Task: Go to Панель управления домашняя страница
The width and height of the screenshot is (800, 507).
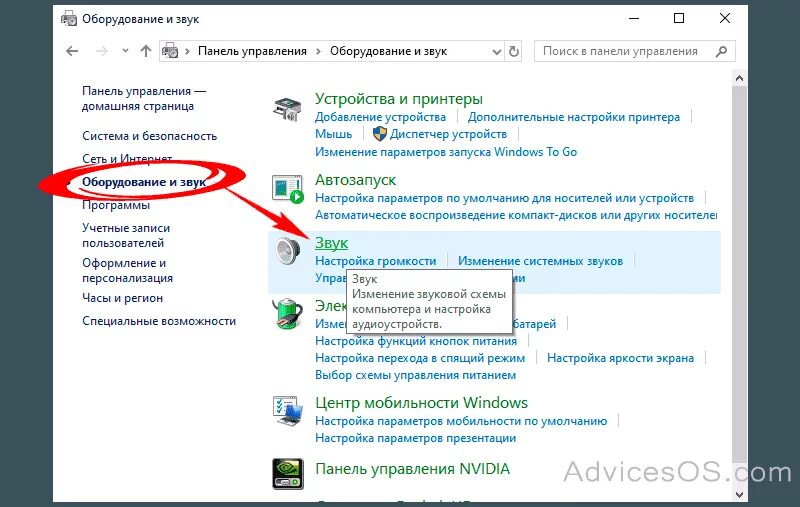Action: [x=144, y=98]
